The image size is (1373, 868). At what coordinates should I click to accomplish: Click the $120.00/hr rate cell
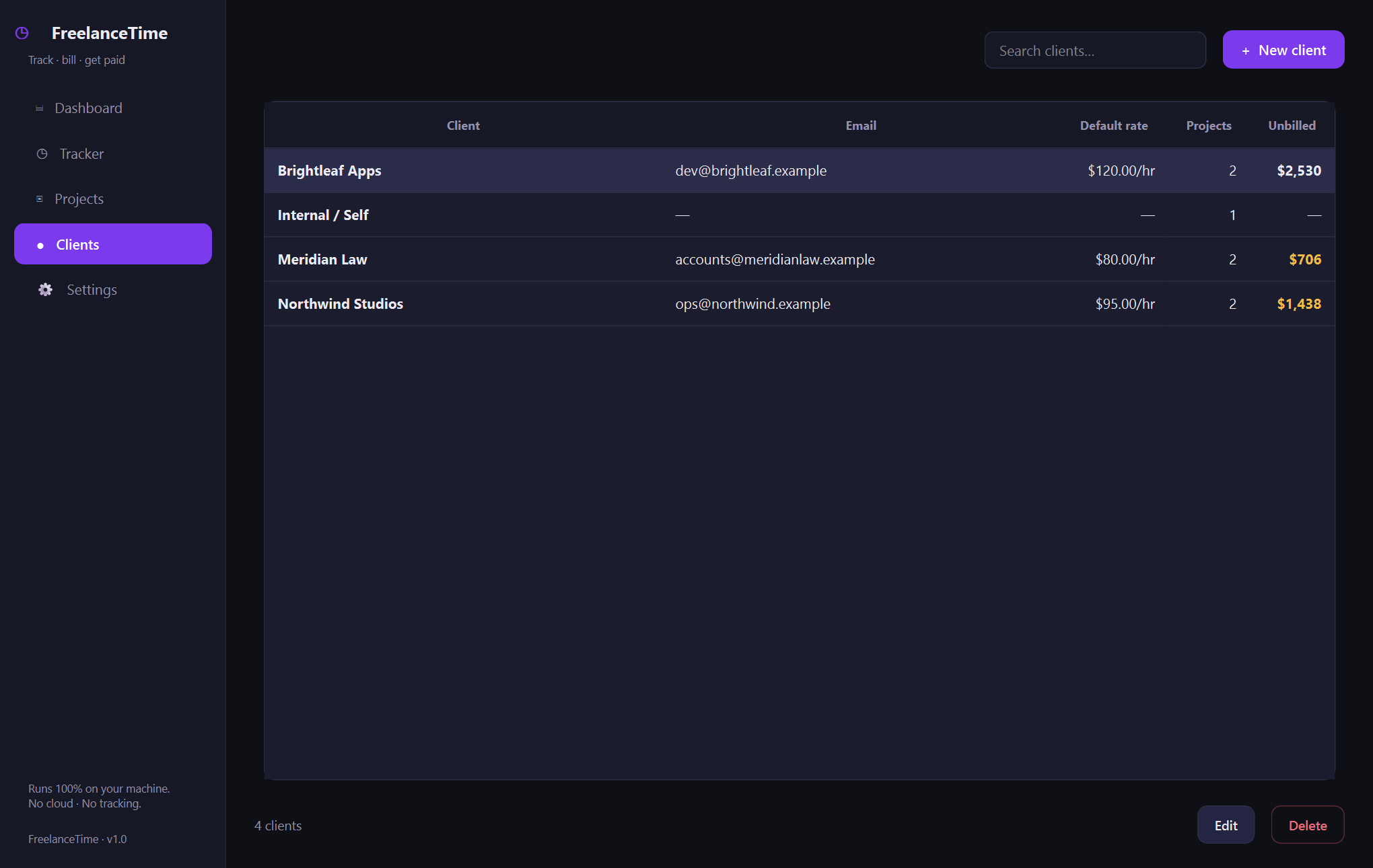click(1121, 171)
